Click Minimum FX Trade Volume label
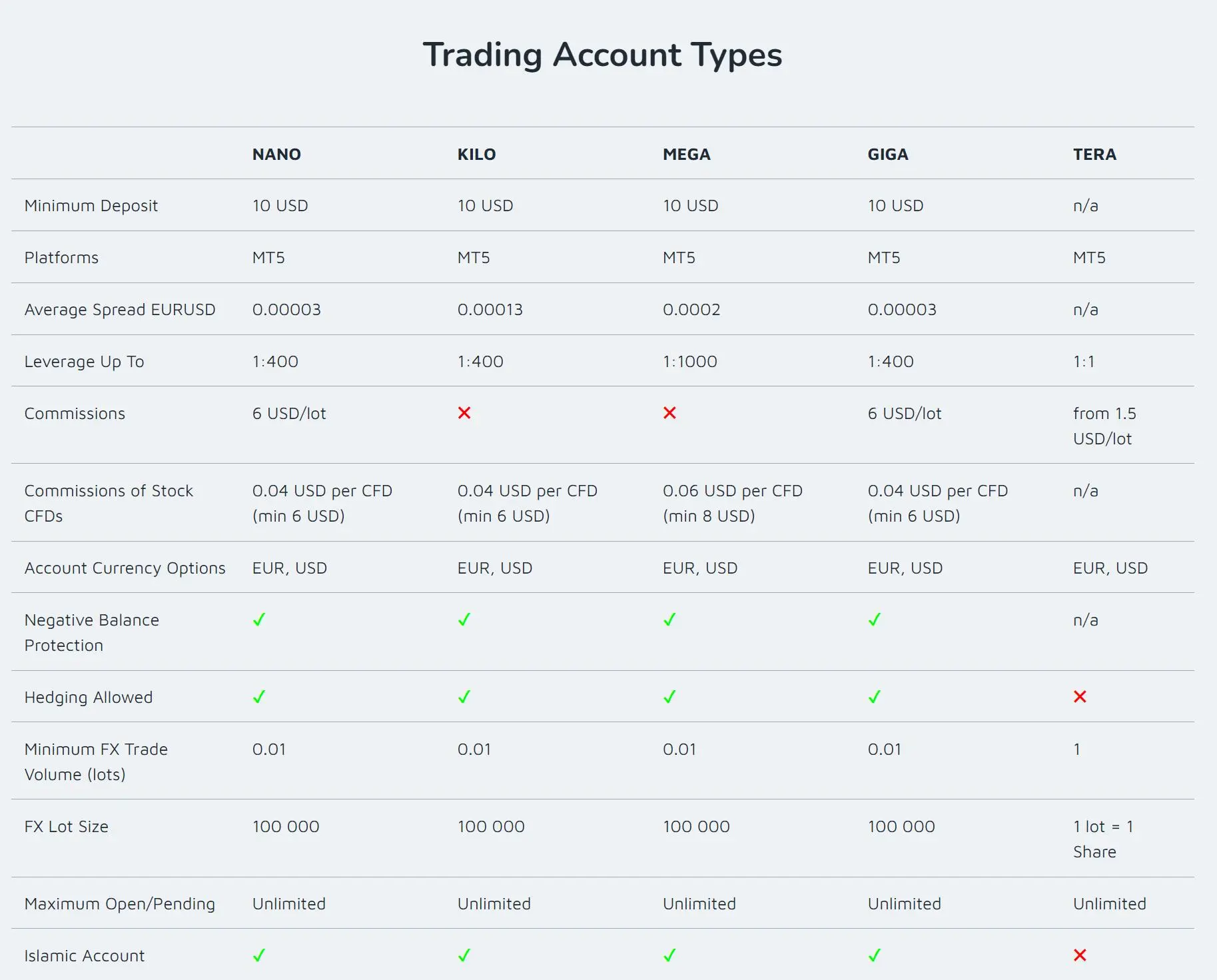Image resolution: width=1217 pixels, height=980 pixels. click(x=96, y=762)
